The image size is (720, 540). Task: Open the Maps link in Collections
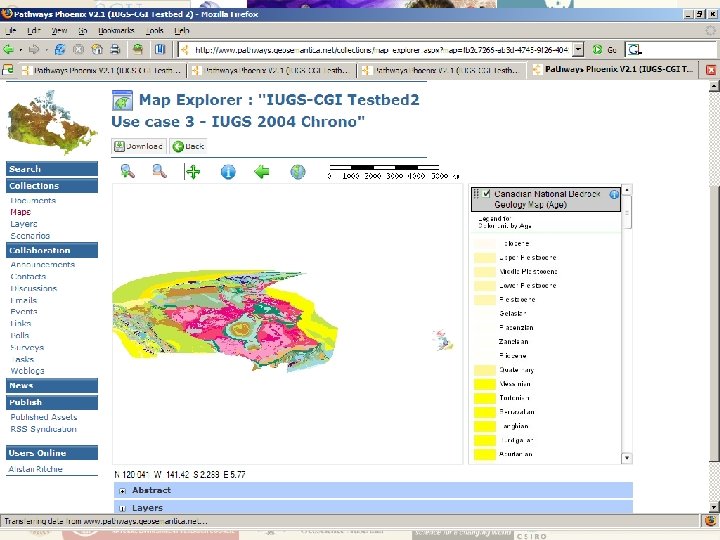click(x=20, y=212)
